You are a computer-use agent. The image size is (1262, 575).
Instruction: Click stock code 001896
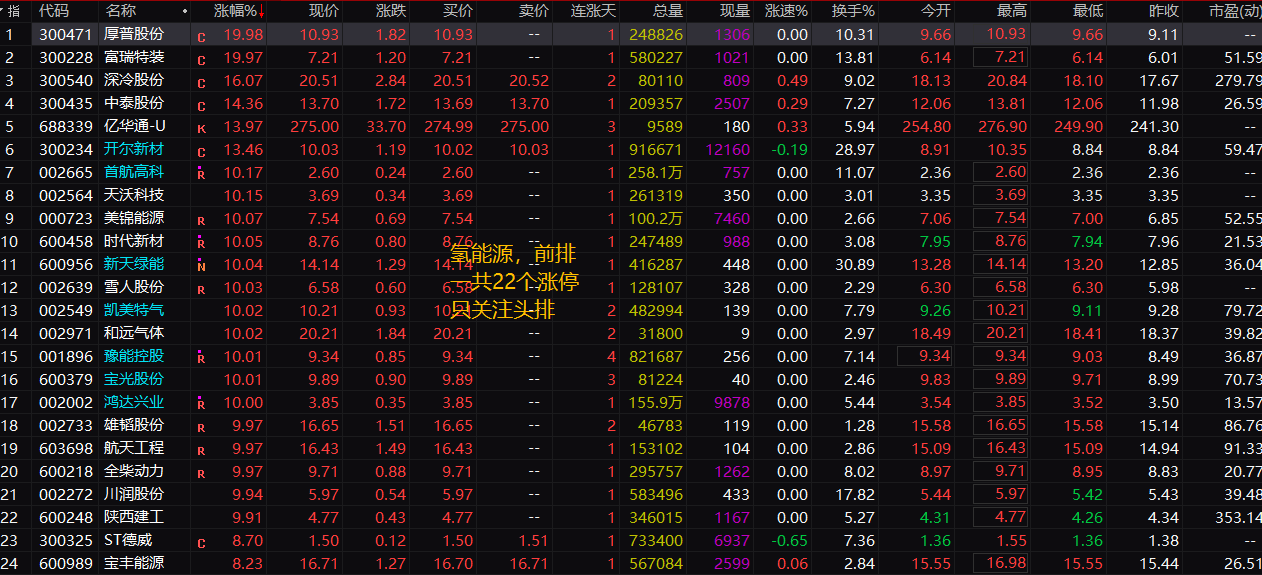point(66,356)
